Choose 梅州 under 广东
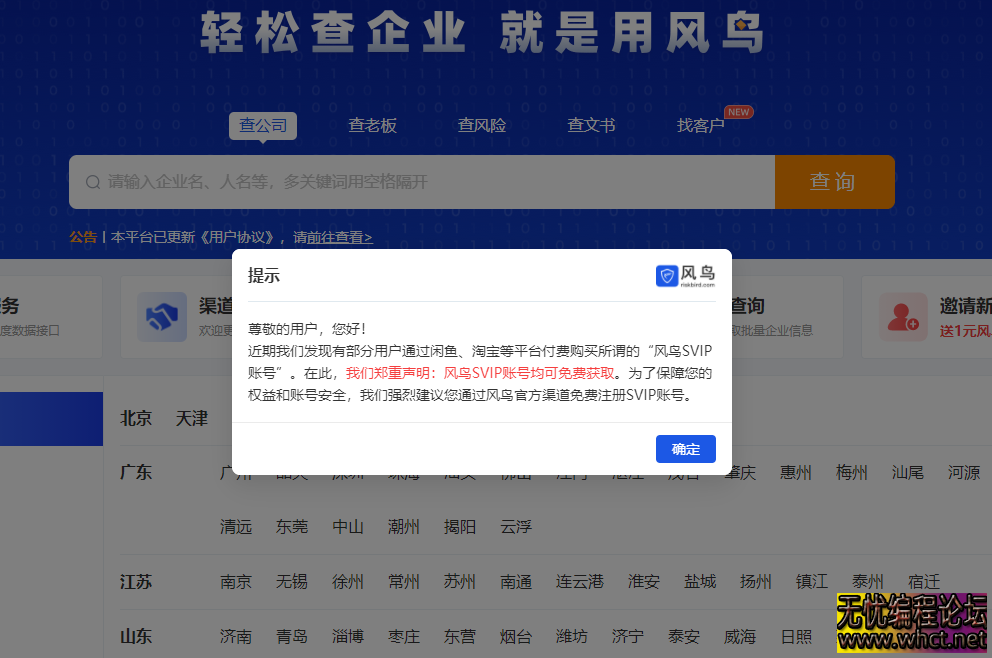 click(x=852, y=473)
